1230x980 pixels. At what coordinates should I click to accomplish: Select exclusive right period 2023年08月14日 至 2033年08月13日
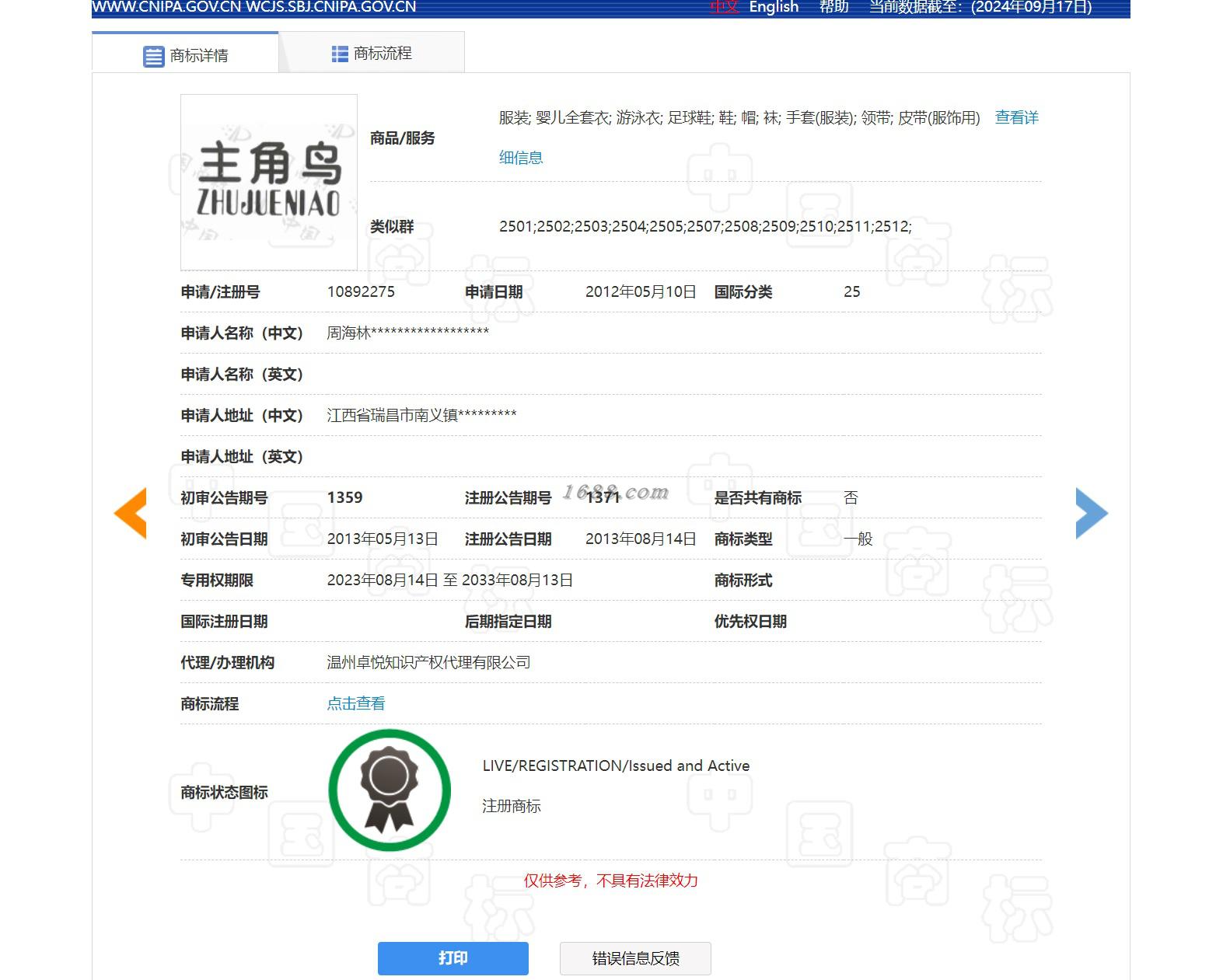tap(450, 580)
